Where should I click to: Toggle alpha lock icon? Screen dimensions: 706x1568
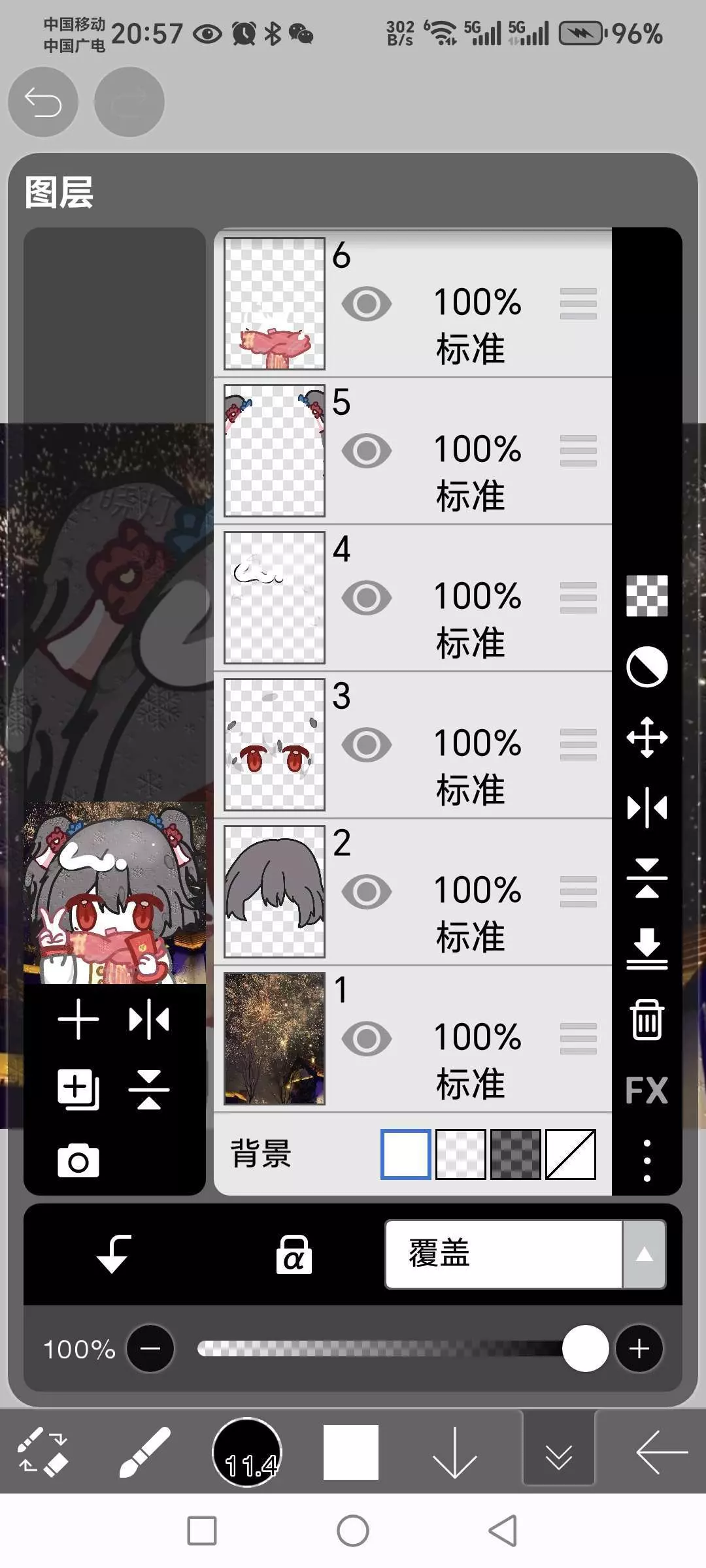[294, 1254]
